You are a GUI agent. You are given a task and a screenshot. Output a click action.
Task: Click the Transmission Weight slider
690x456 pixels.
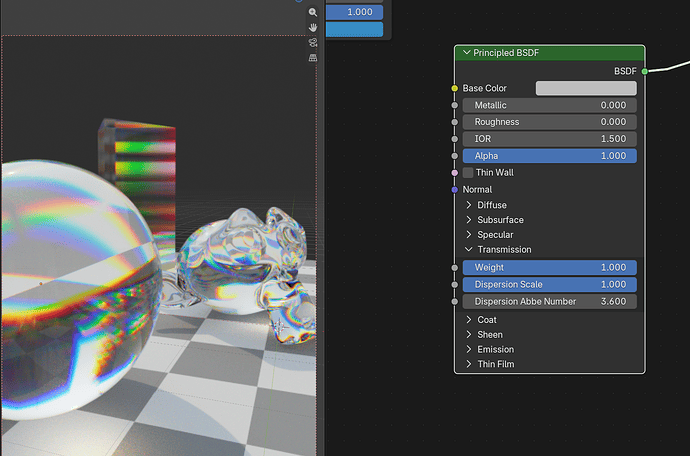(550, 268)
